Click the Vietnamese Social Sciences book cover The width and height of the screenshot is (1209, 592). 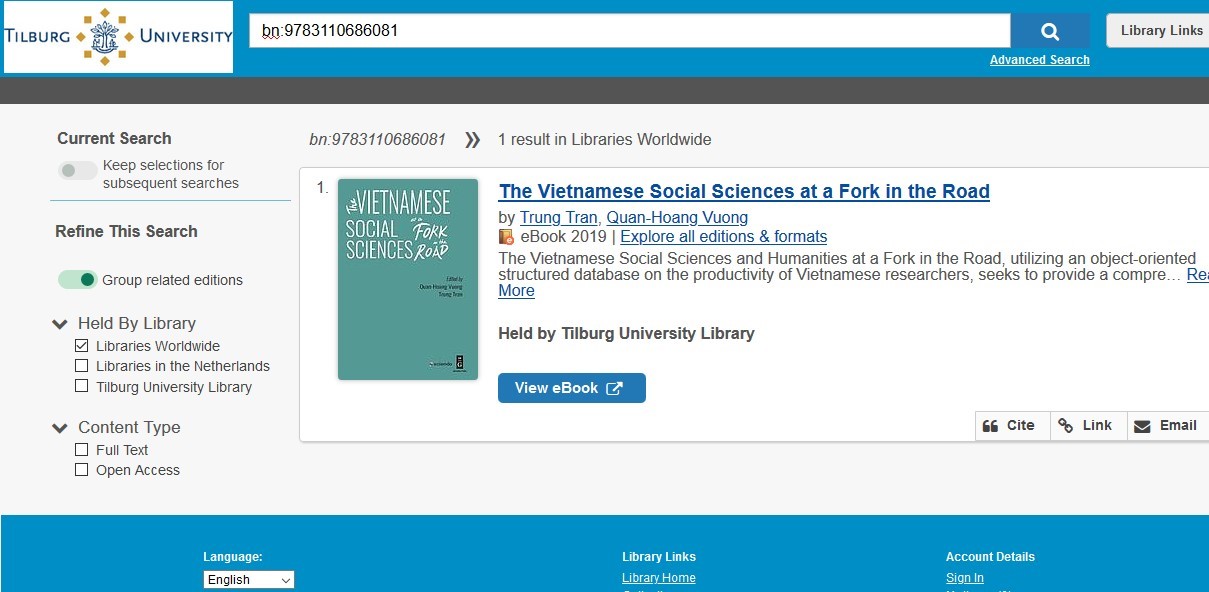(x=408, y=279)
